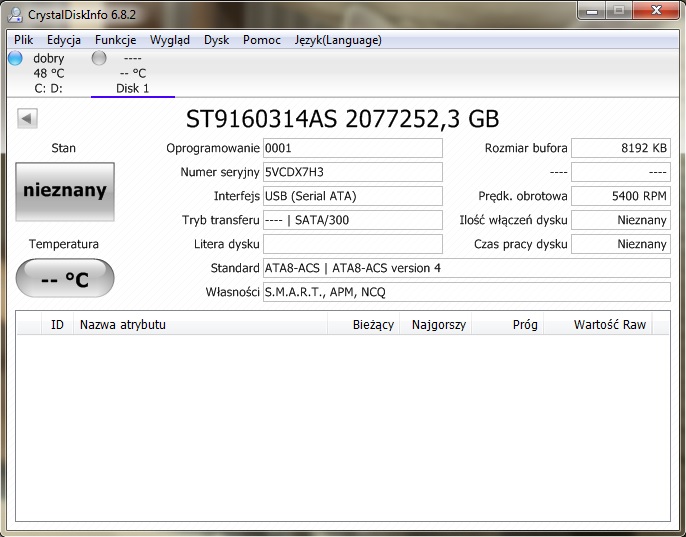
Task: Click the ID column header
Action: pos(57,325)
